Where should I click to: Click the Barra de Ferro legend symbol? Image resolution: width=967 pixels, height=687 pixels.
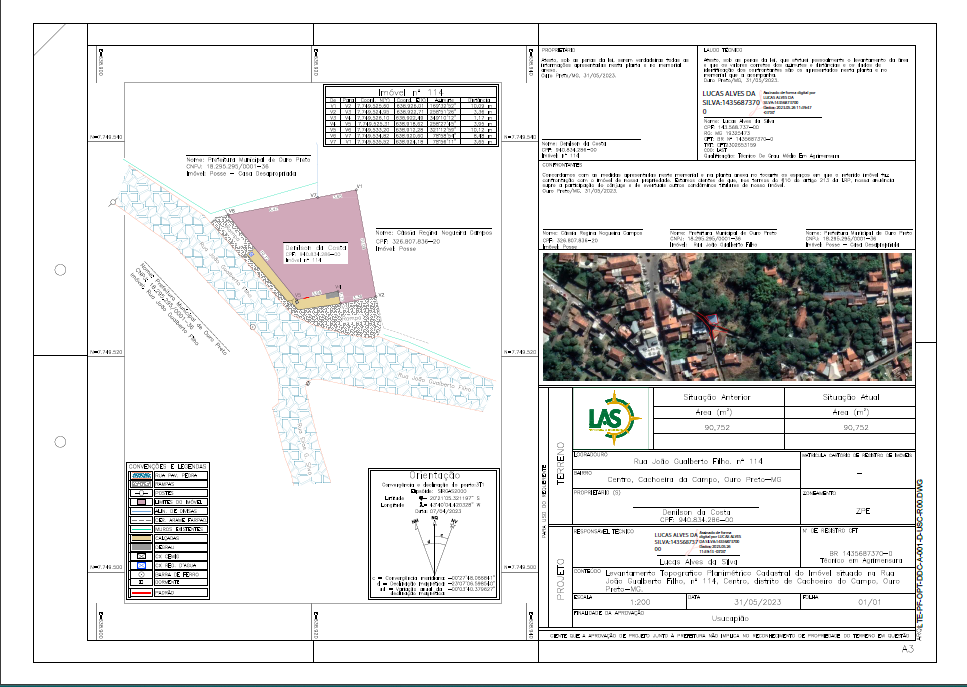click(141, 574)
